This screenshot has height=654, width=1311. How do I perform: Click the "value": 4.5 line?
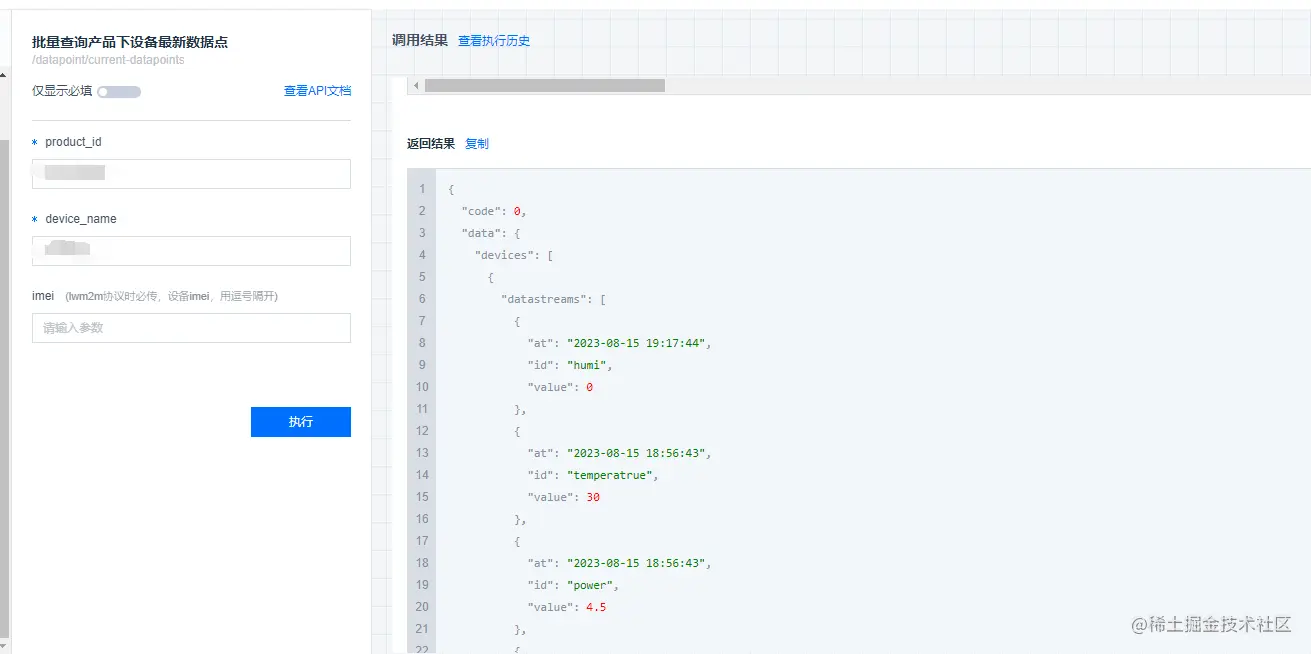coord(567,607)
